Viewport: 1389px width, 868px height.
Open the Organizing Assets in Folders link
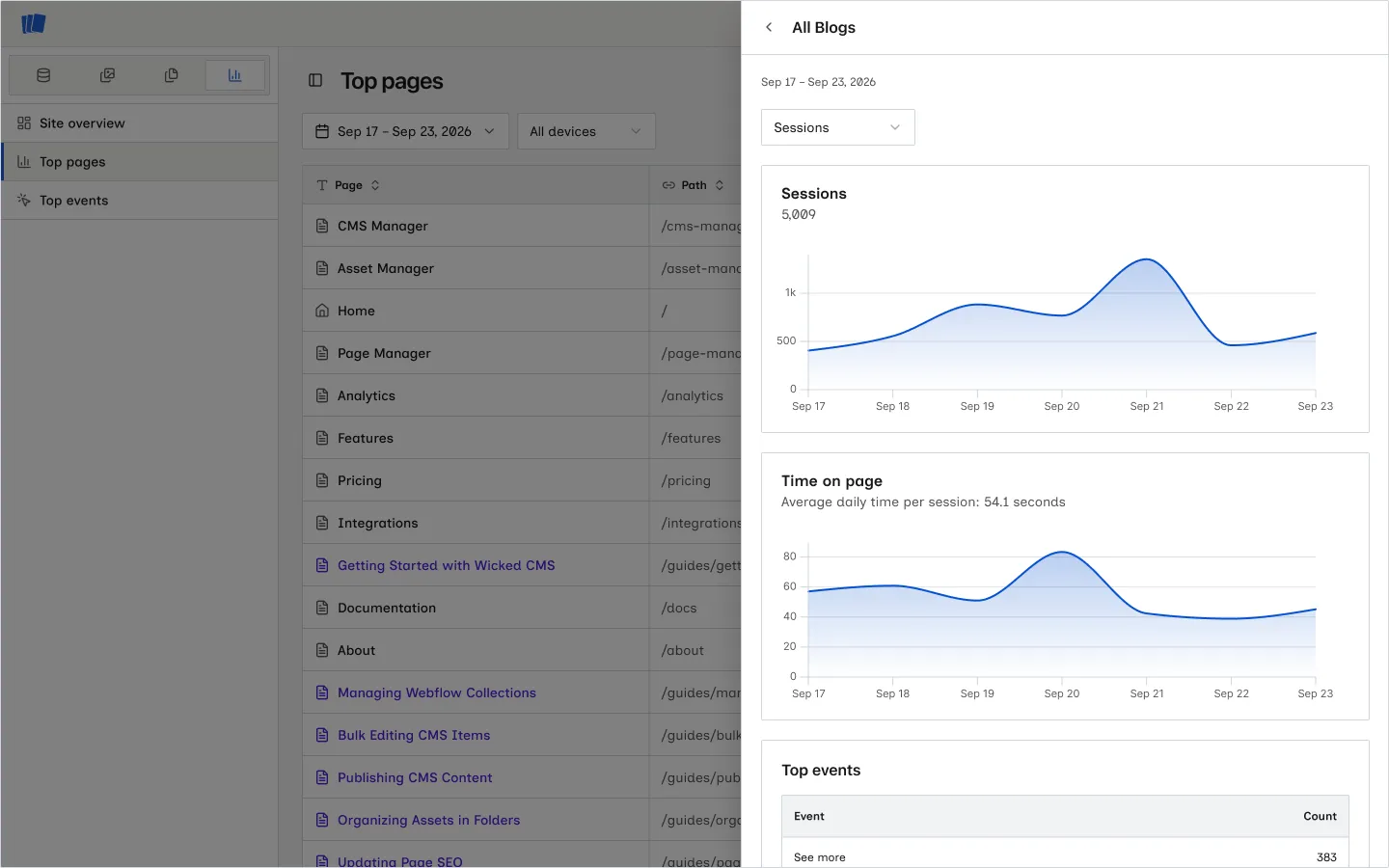[x=428, y=820]
